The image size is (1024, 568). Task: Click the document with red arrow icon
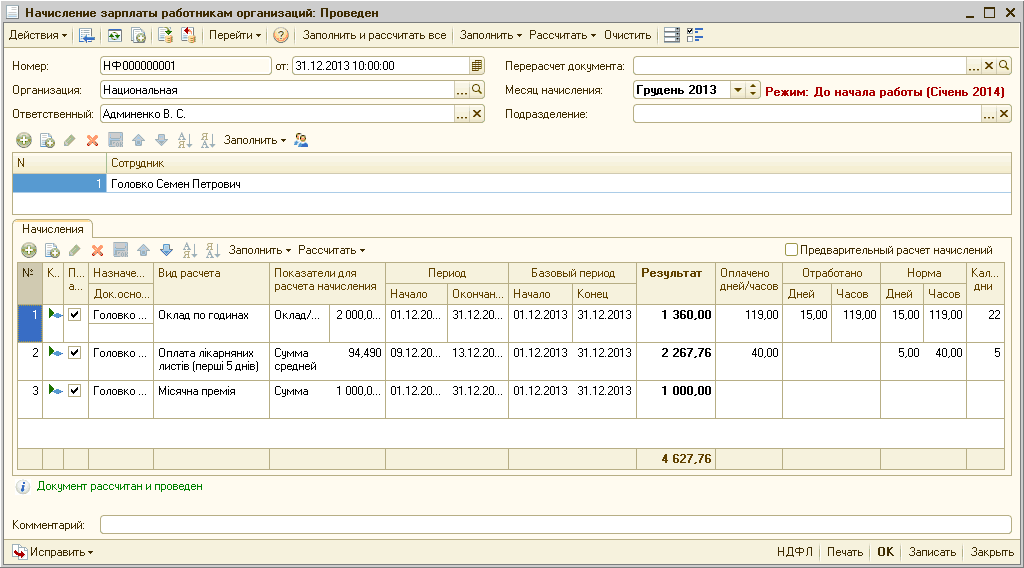[188, 35]
